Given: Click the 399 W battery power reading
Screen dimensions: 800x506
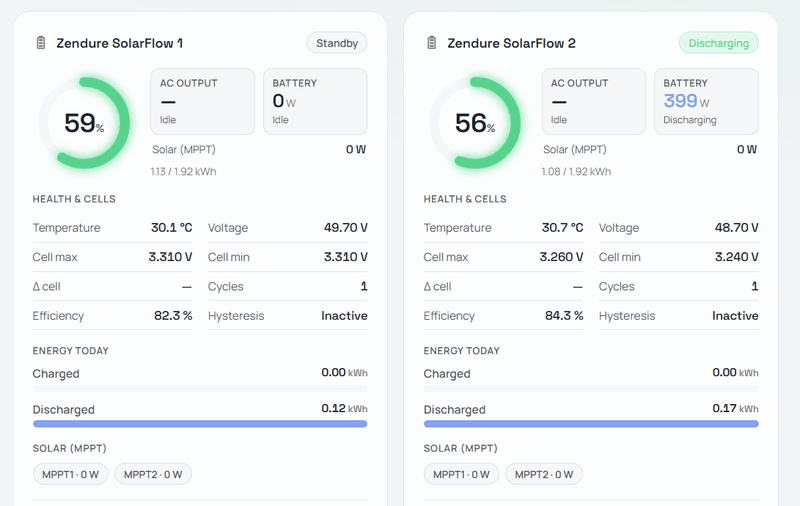Looking at the screenshot, I should (x=686, y=101).
